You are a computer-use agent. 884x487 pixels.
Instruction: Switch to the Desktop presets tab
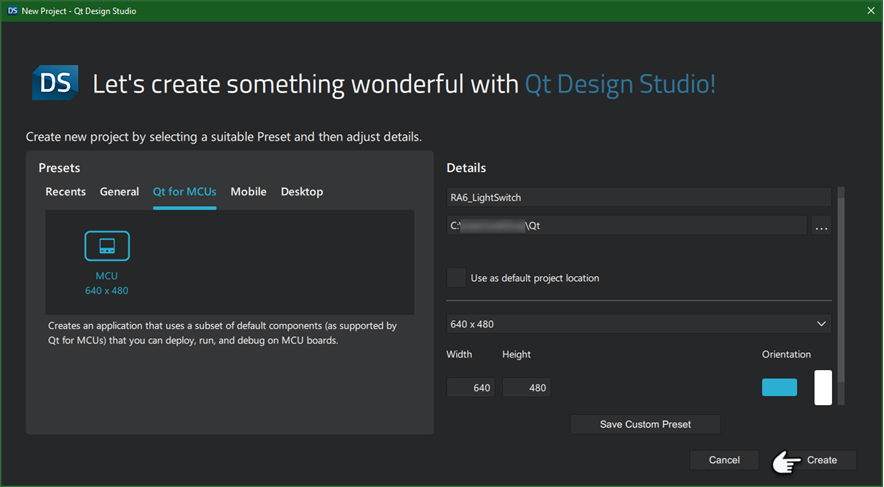(302, 192)
